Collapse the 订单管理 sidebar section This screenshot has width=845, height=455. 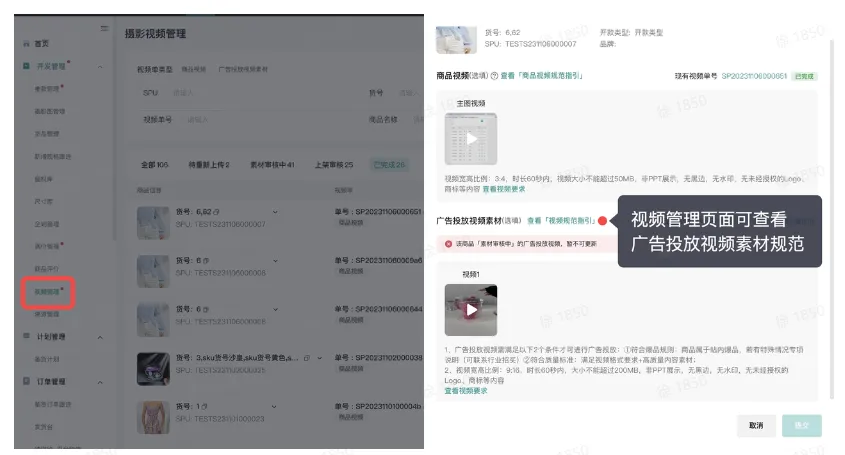[x=100, y=383]
